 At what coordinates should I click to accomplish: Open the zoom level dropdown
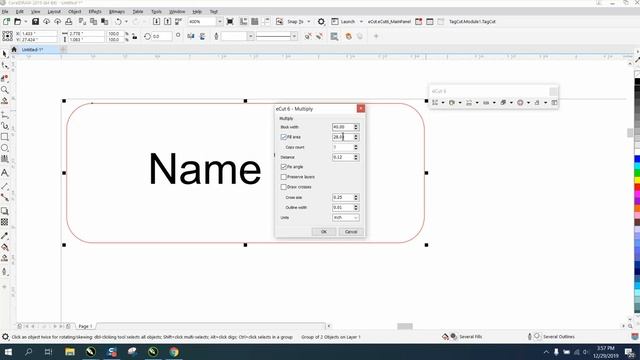coord(220,22)
